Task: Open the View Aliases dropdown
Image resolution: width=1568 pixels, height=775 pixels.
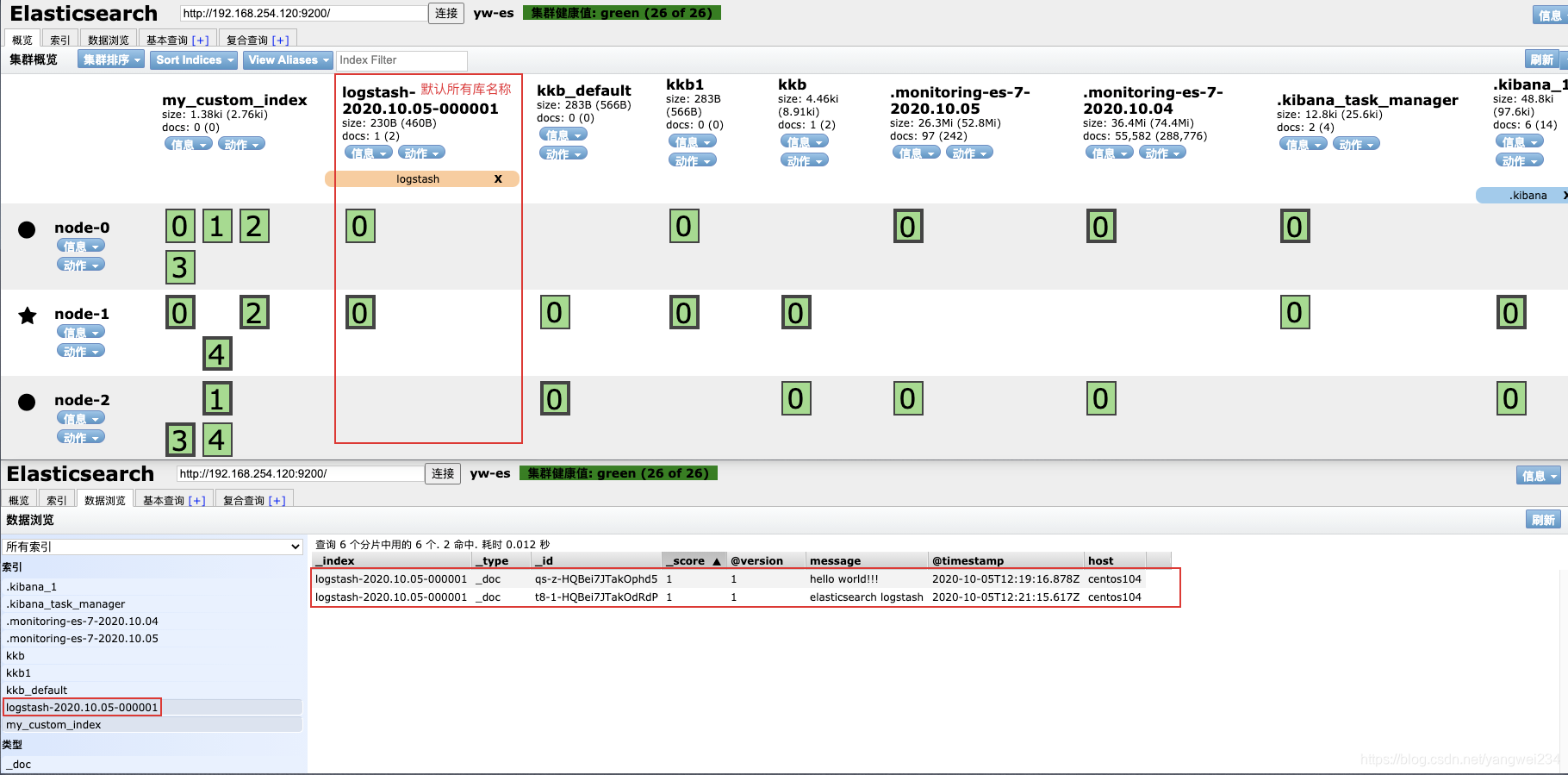Action: point(288,59)
